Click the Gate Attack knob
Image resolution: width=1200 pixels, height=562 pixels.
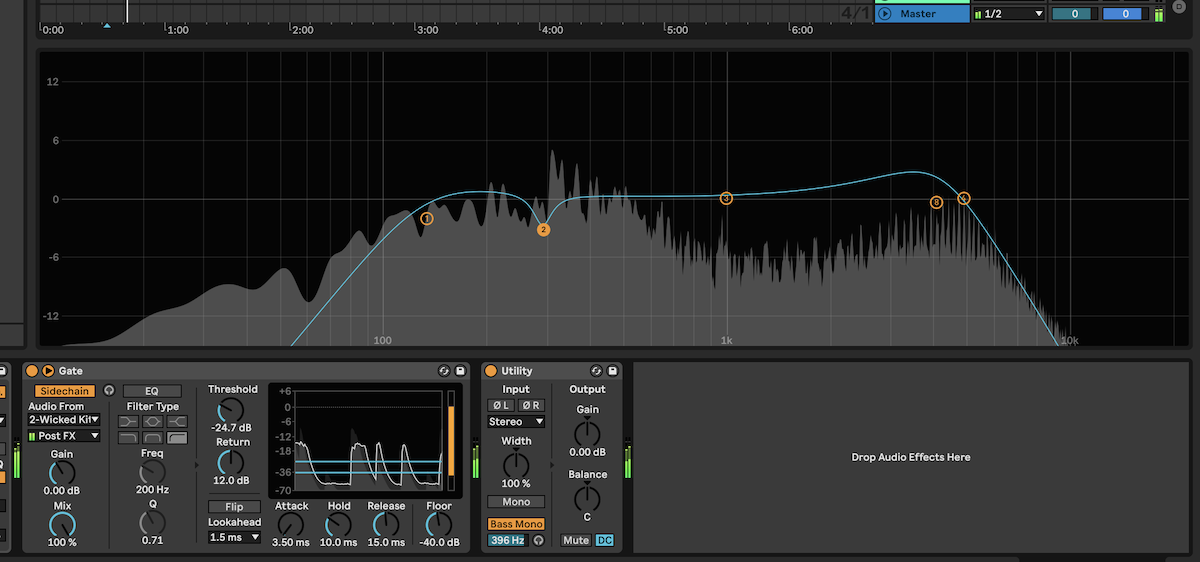[291, 523]
